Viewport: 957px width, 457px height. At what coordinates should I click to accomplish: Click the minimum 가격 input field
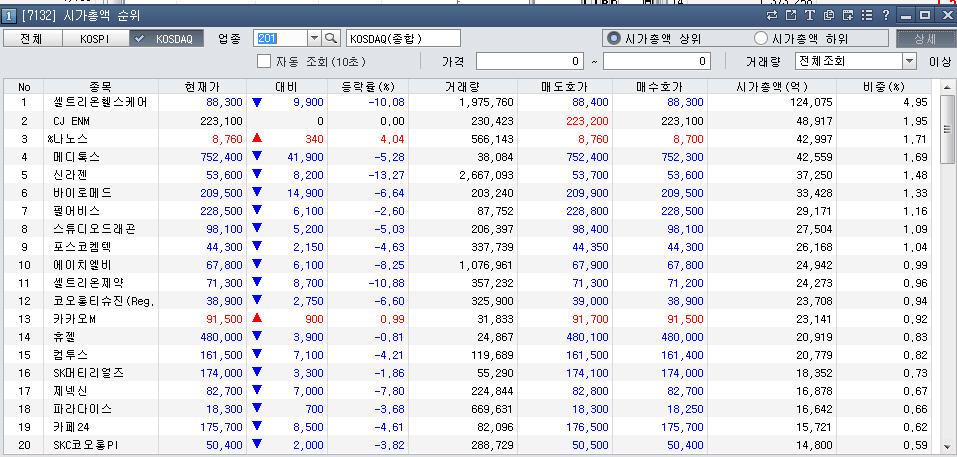(x=530, y=61)
